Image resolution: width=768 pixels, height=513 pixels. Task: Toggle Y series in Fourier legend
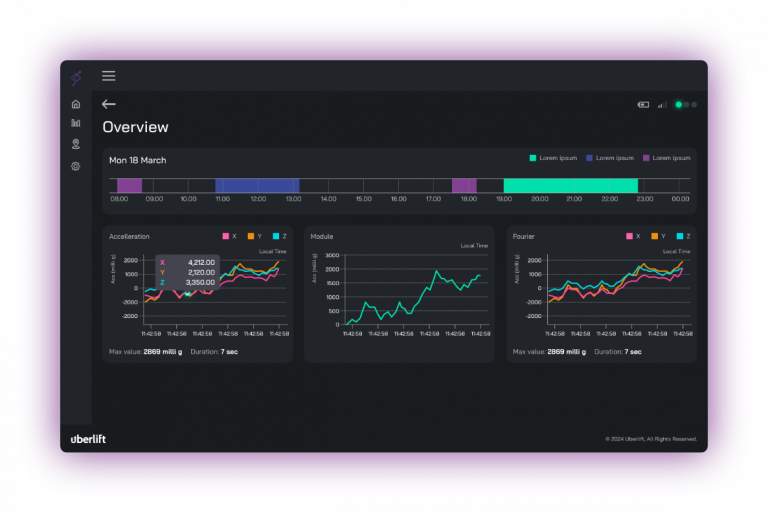click(x=659, y=236)
